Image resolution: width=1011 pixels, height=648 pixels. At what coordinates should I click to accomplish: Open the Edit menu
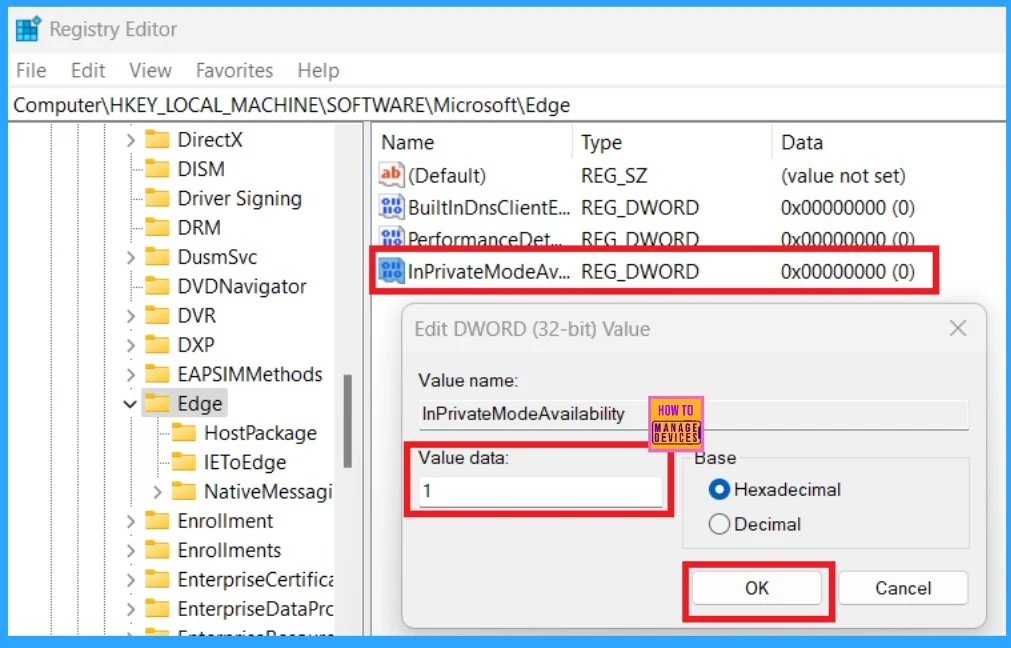(x=88, y=70)
